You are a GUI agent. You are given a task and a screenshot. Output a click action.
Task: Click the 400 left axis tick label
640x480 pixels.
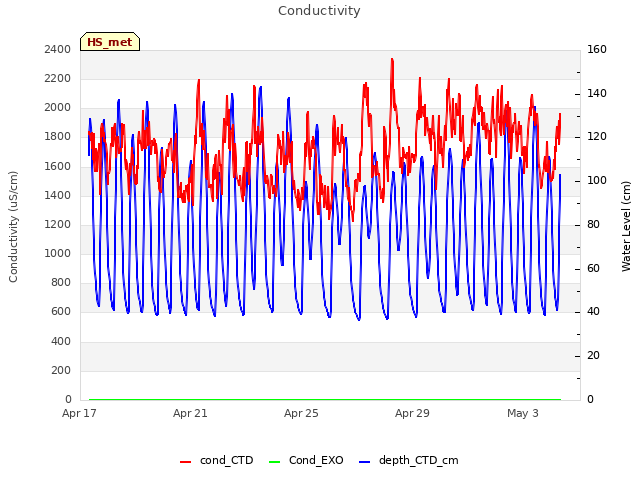pyautogui.click(x=61, y=341)
